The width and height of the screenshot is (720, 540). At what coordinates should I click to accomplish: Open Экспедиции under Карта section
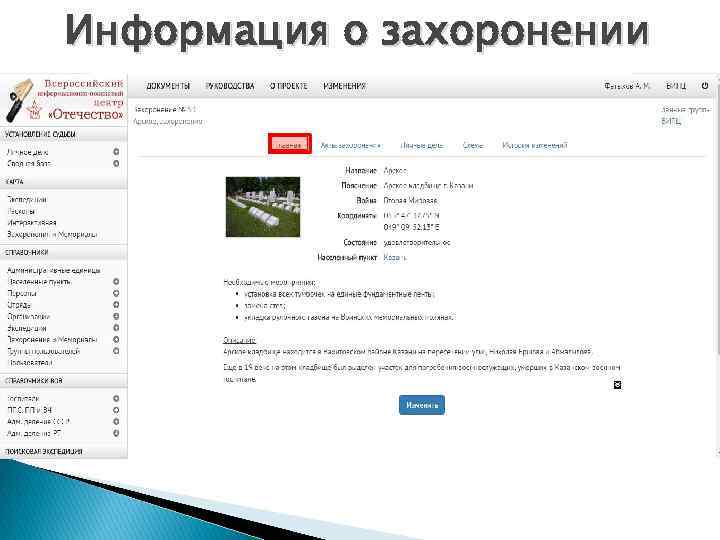tap(27, 200)
